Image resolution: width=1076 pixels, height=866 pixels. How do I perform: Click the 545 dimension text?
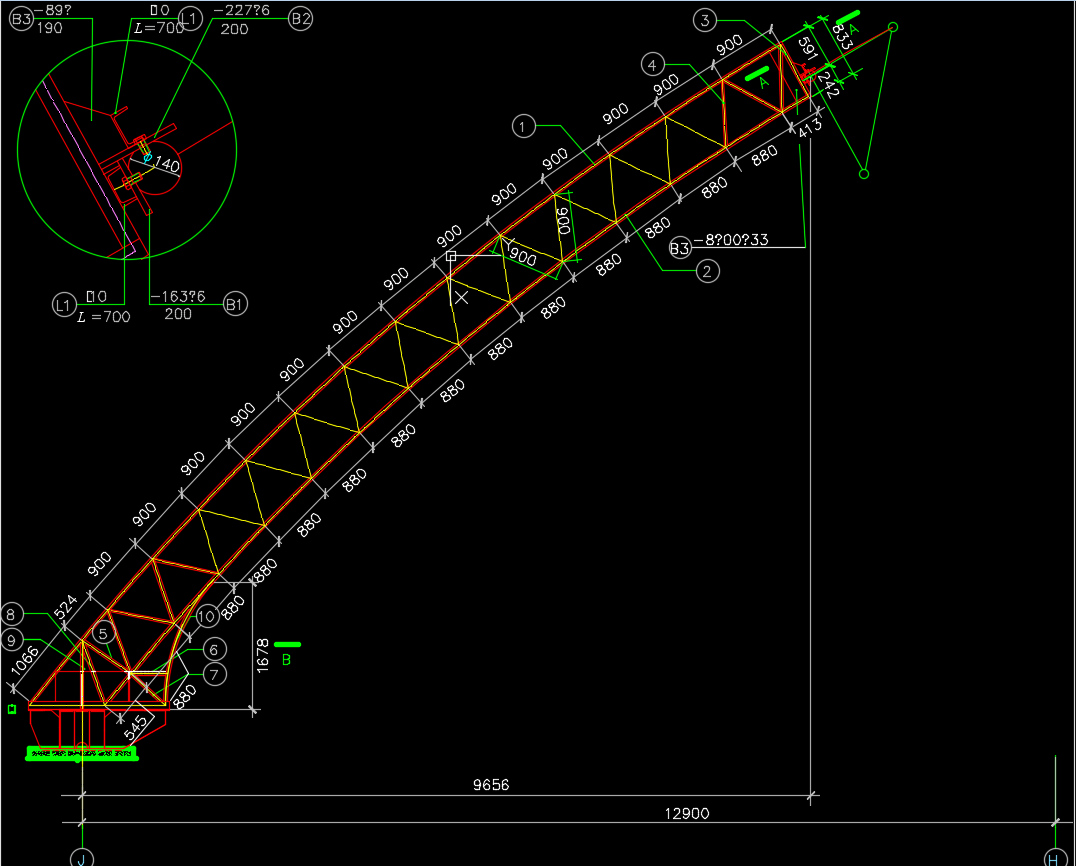136,727
